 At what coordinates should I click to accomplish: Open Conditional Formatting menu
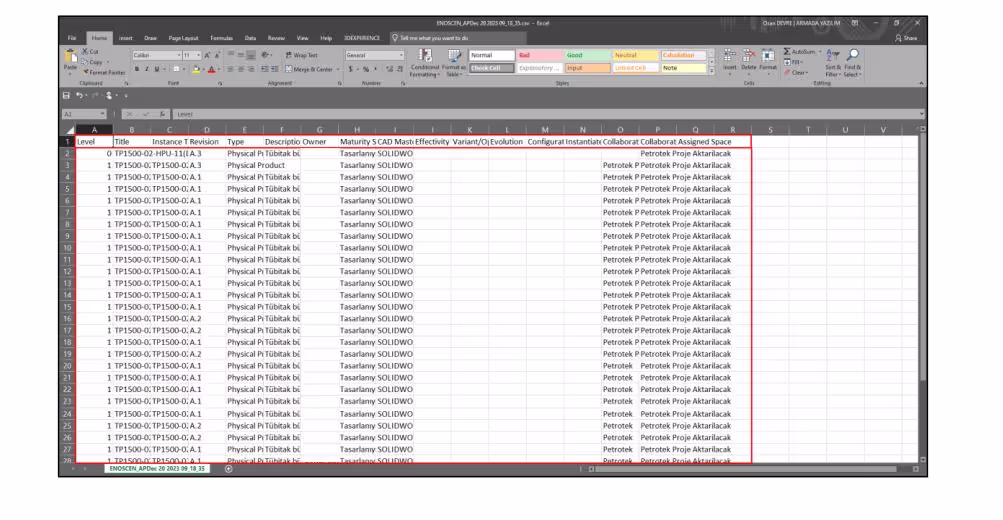[x=425, y=63]
